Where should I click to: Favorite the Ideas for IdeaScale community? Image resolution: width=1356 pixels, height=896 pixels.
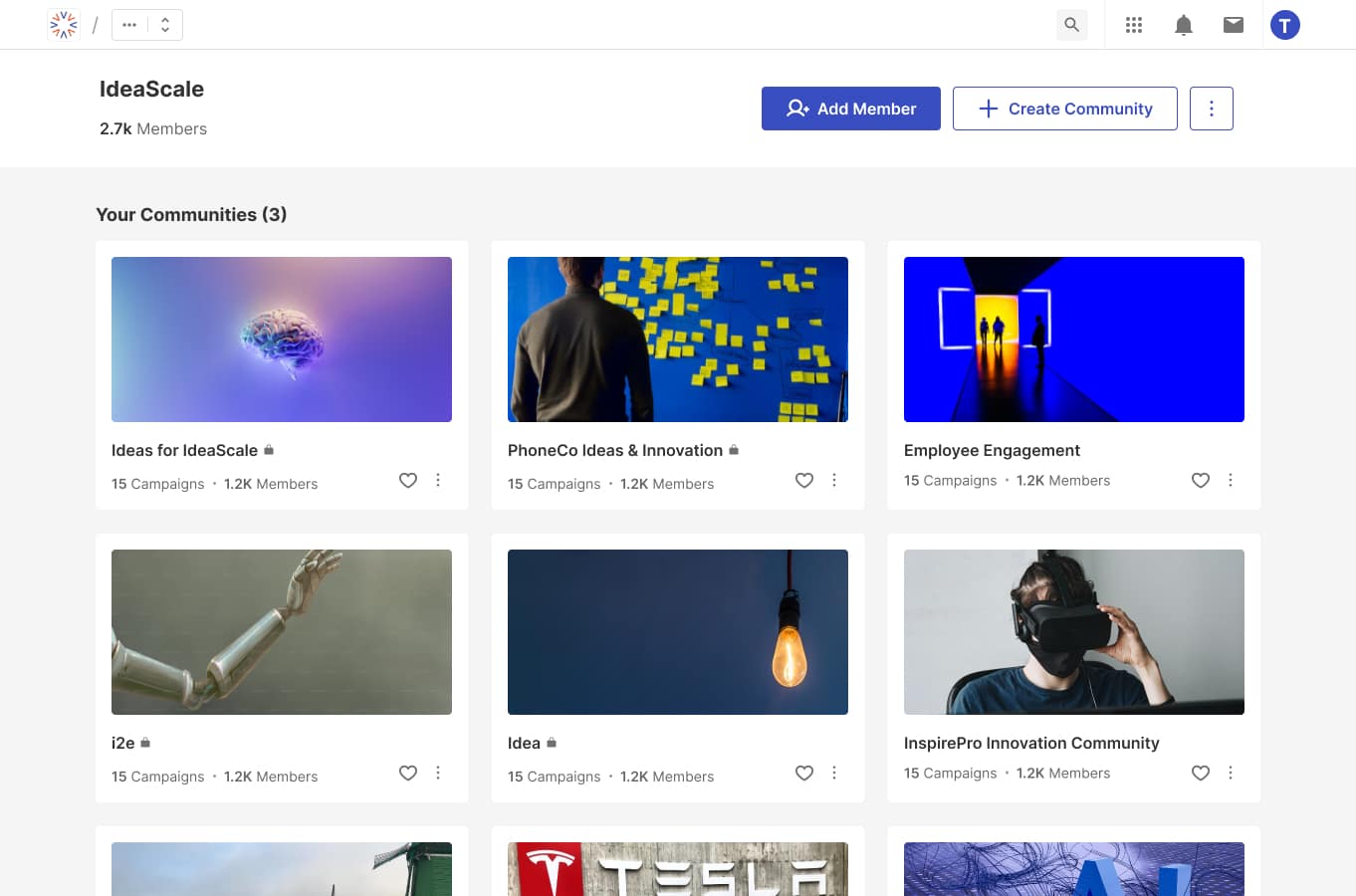tap(408, 480)
